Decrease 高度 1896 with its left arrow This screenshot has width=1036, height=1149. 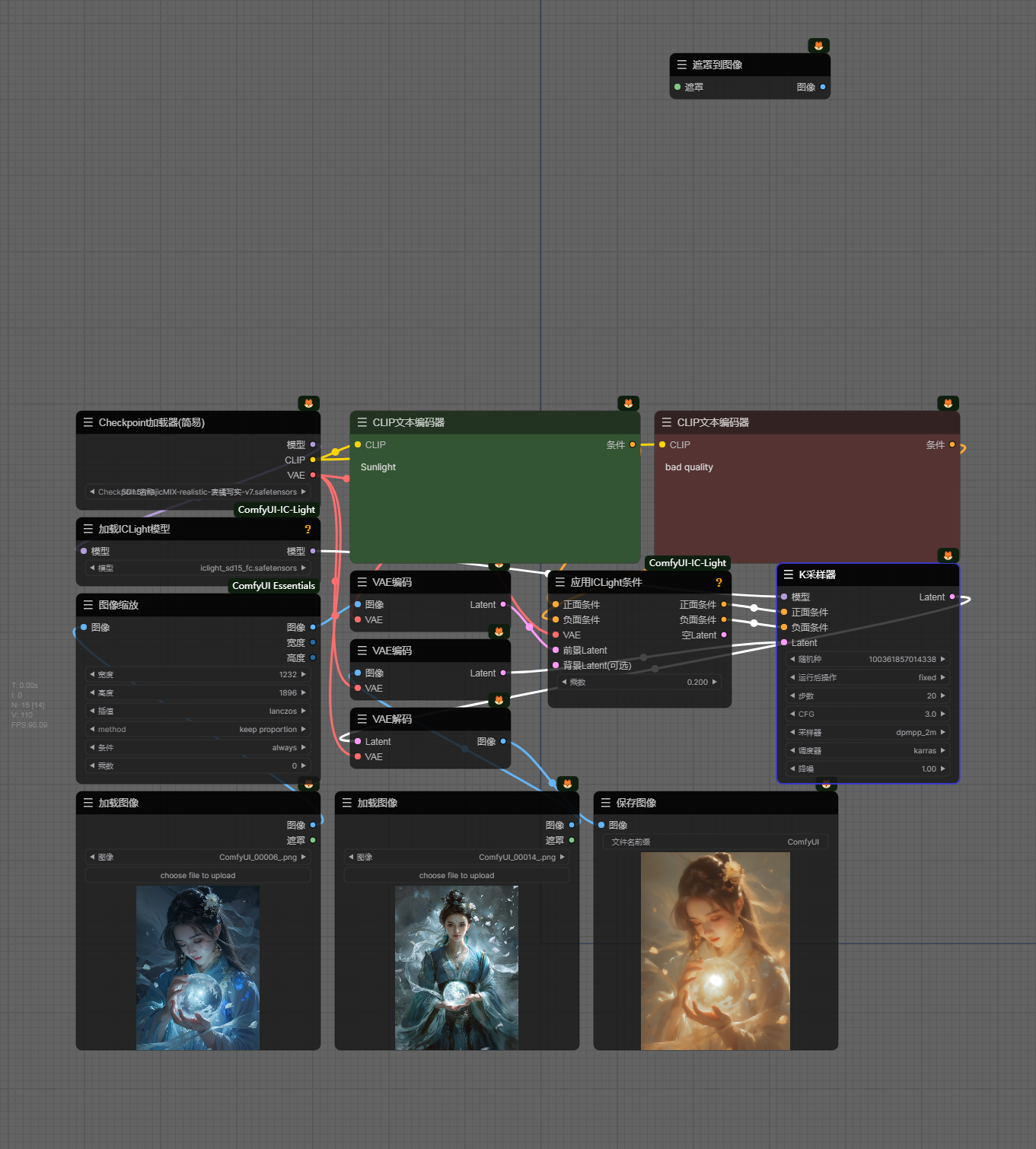pyautogui.click(x=92, y=692)
